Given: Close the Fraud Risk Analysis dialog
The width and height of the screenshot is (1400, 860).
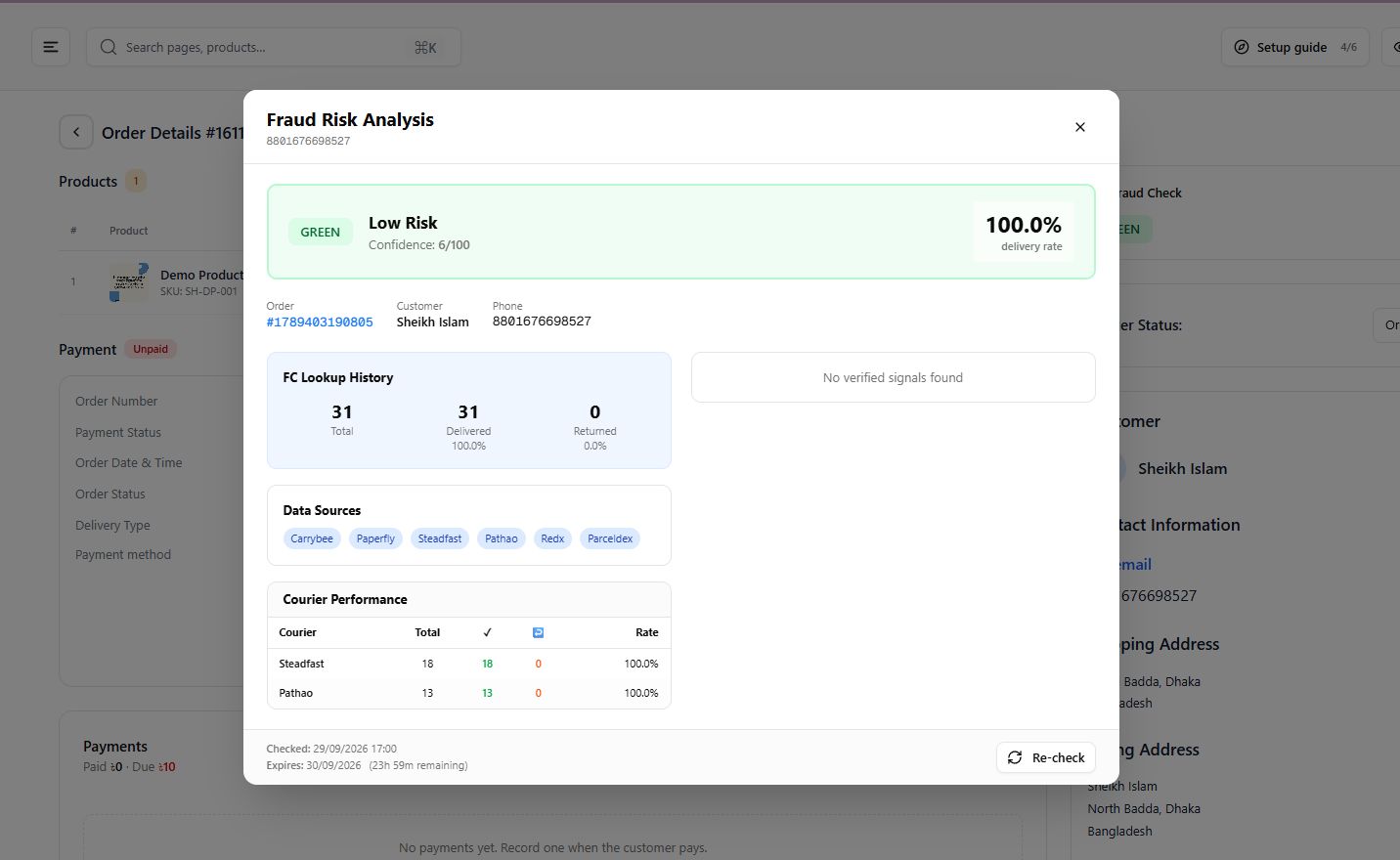Looking at the screenshot, I should coord(1080,127).
